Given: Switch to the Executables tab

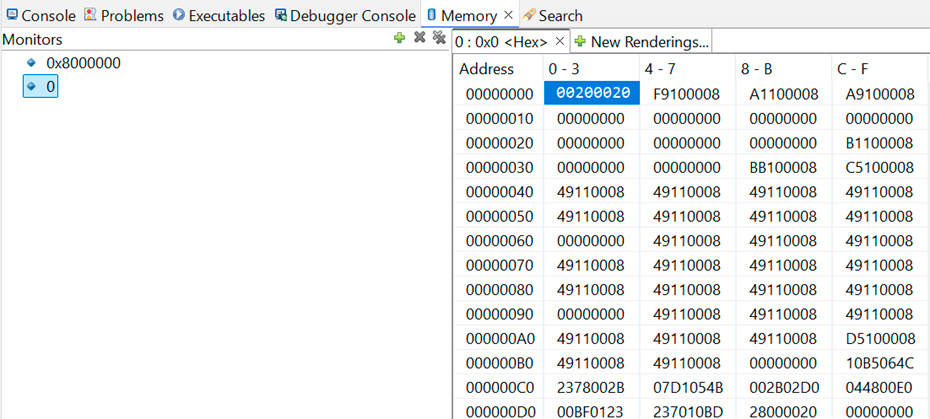Looking at the screenshot, I should (219, 15).
